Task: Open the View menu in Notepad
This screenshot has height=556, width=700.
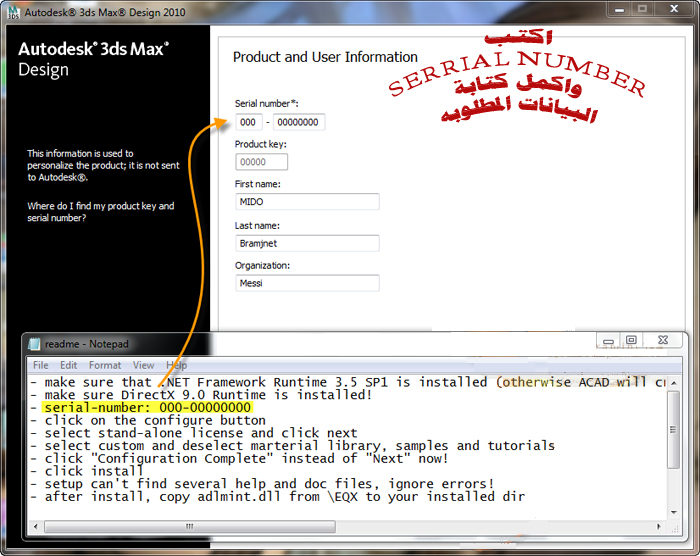Action: click(144, 365)
